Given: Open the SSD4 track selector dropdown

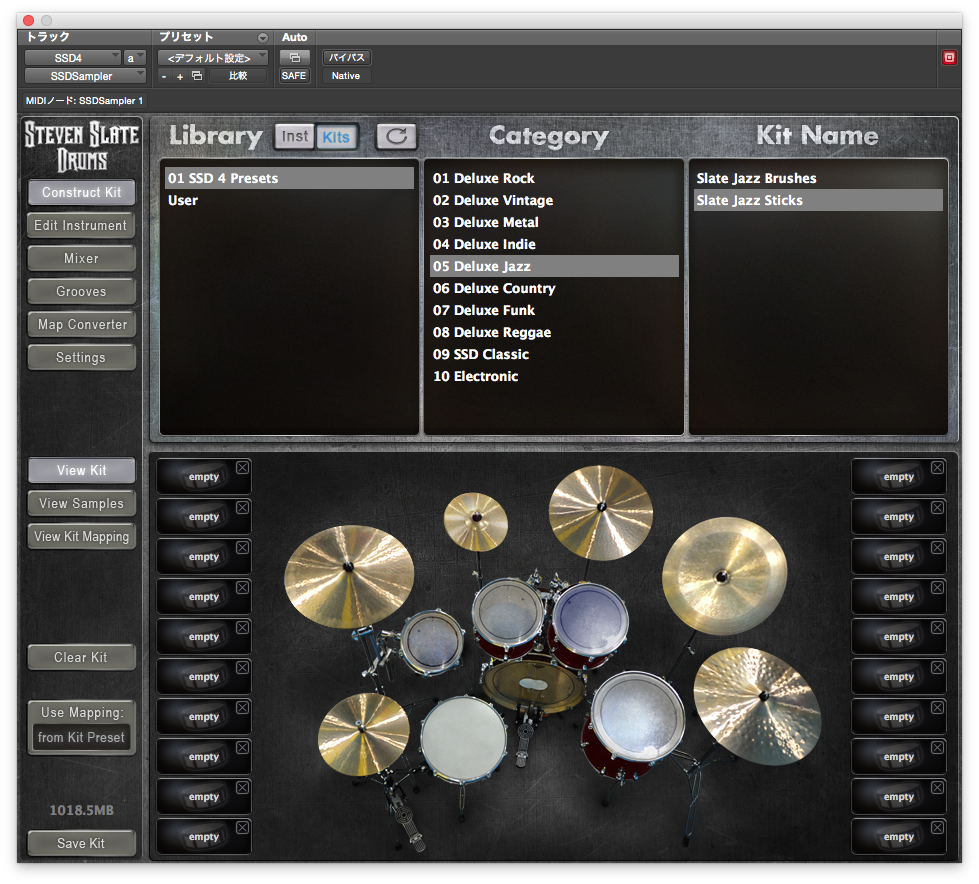Looking at the screenshot, I should coord(72,58).
